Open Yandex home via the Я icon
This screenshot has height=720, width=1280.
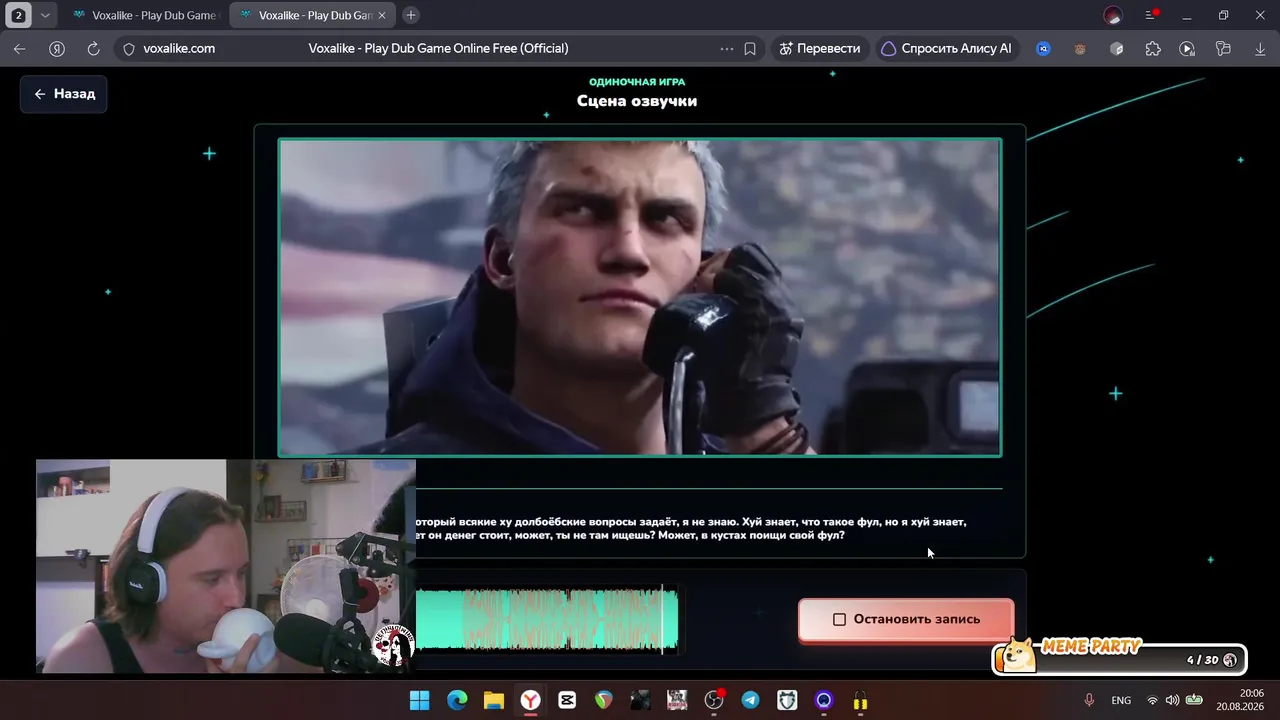tap(57, 48)
